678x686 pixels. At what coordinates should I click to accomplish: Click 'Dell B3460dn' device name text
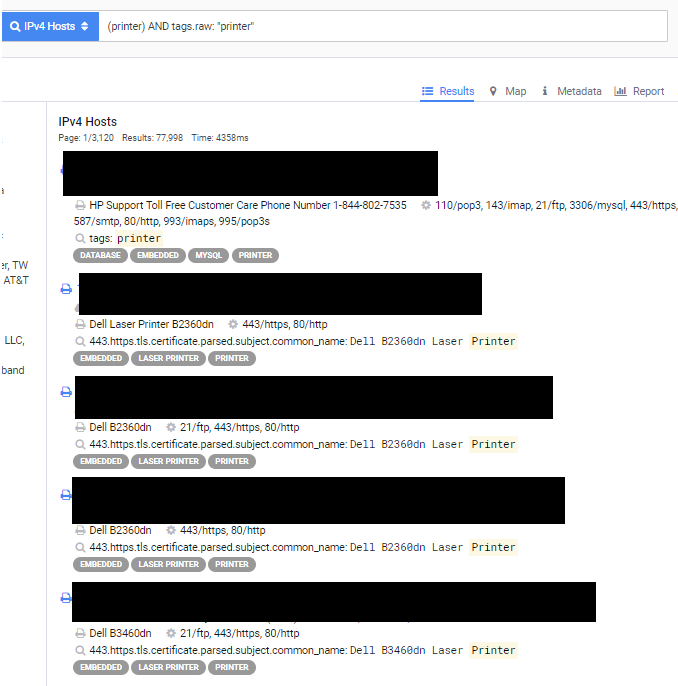pos(120,633)
